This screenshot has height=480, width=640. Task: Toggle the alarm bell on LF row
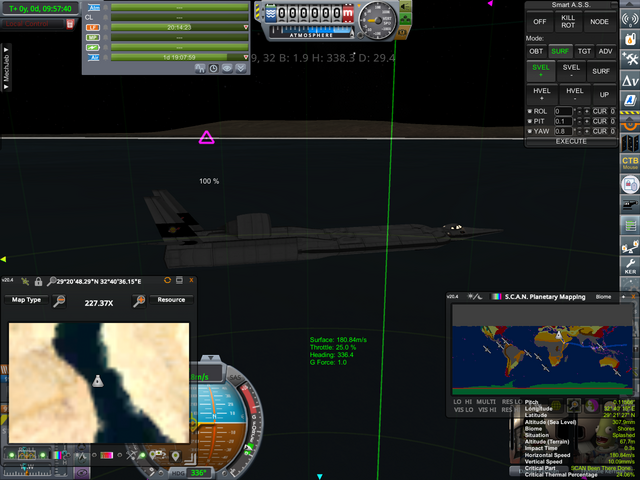click(106, 27)
